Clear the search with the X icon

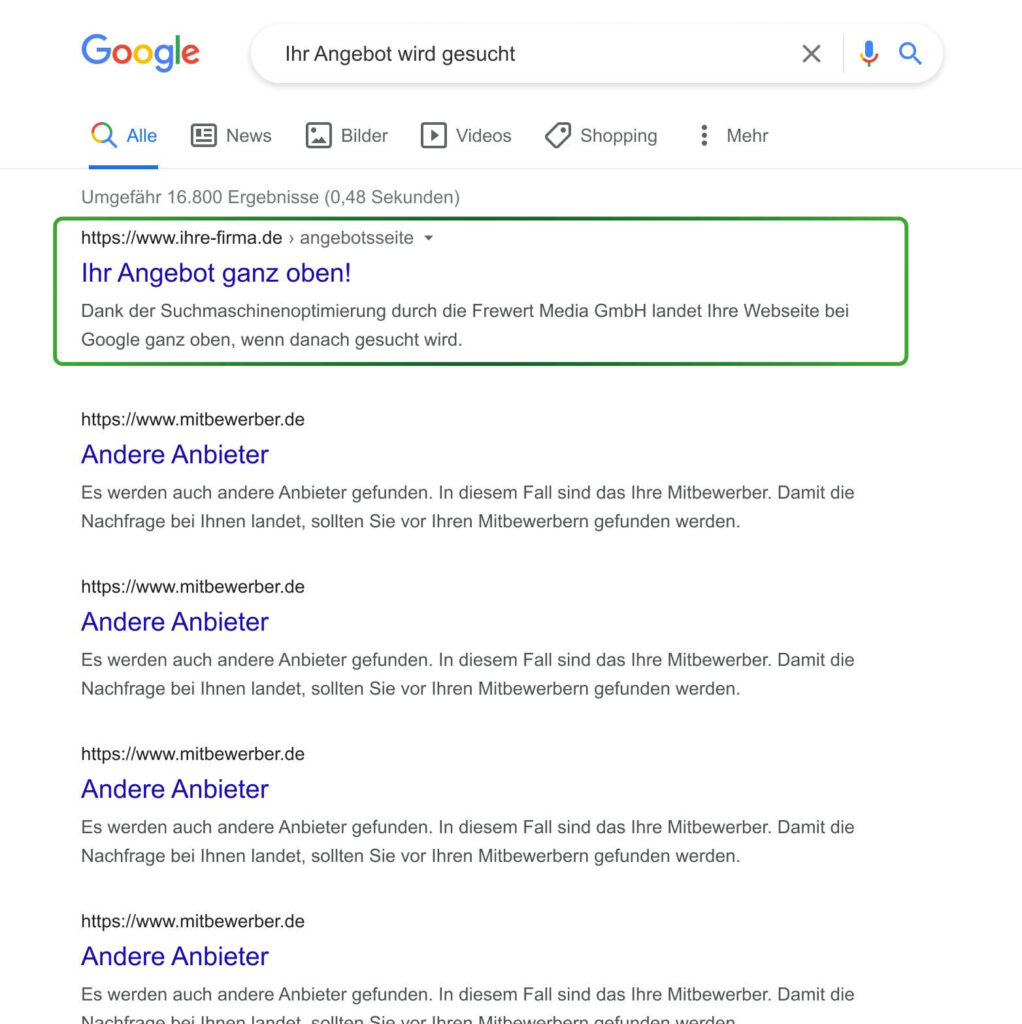click(x=812, y=54)
